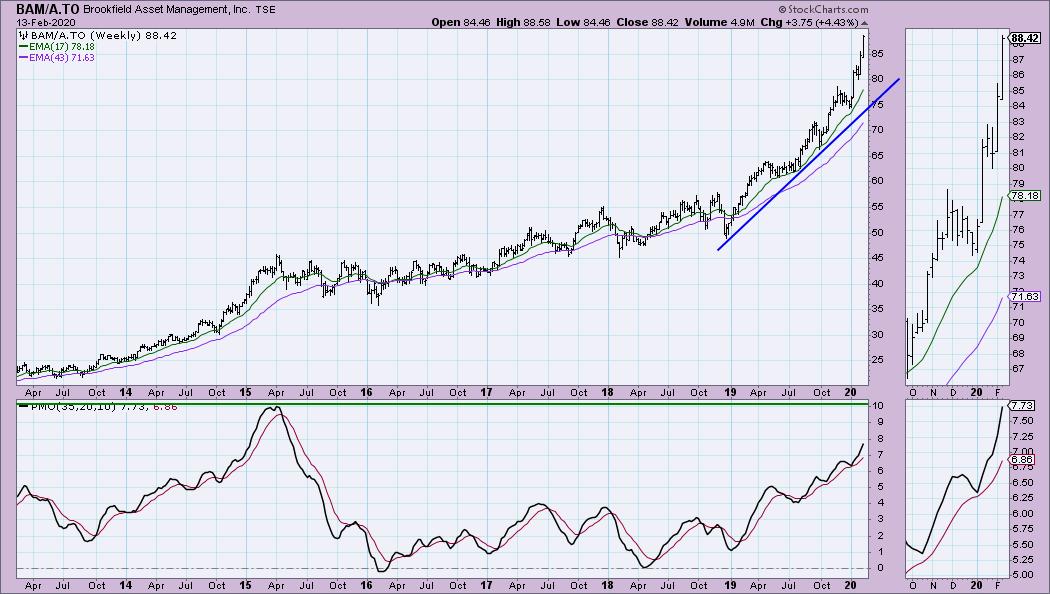
Task: Click the Close 88.42 value in the header
Action: point(648,22)
